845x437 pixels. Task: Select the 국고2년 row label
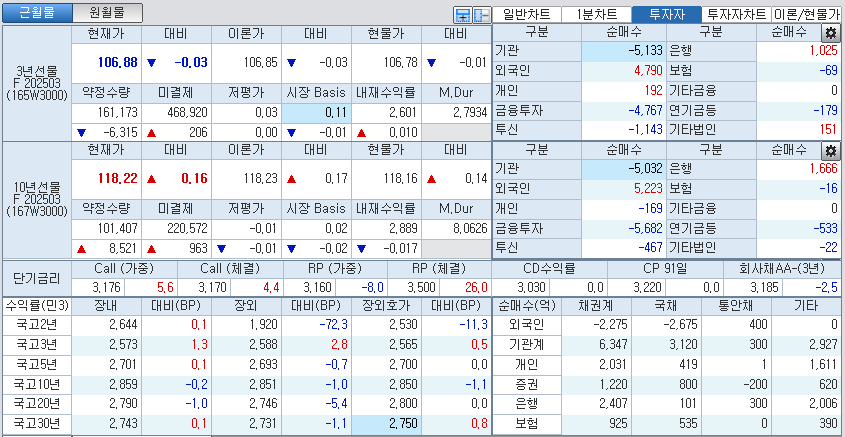[x=37, y=324]
